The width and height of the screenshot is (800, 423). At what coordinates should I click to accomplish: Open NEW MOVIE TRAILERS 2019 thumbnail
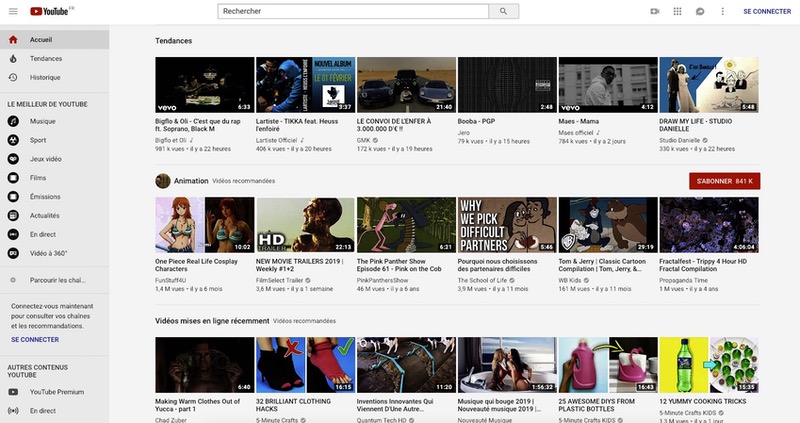305,225
